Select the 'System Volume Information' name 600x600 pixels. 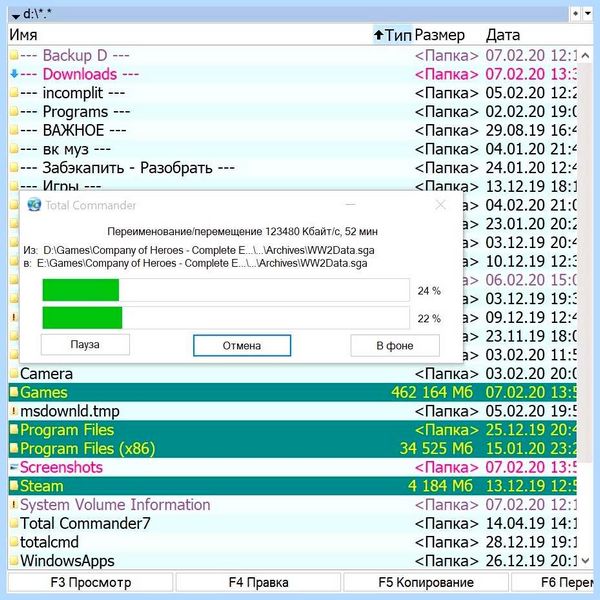[x=115, y=505]
